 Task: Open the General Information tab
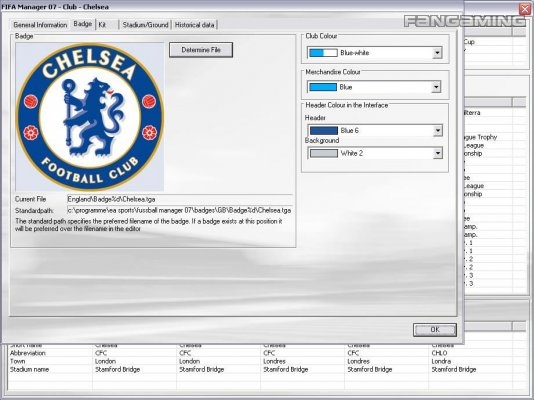[40, 25]
